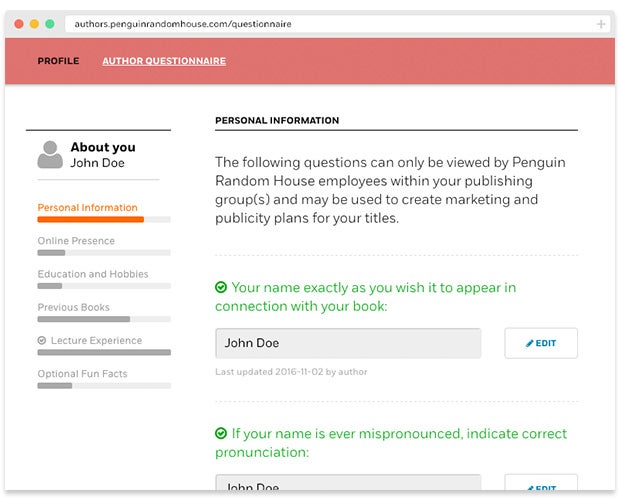The image size is (620, 500).
Task: Open the Previous Books section
Action: (74, 307)
